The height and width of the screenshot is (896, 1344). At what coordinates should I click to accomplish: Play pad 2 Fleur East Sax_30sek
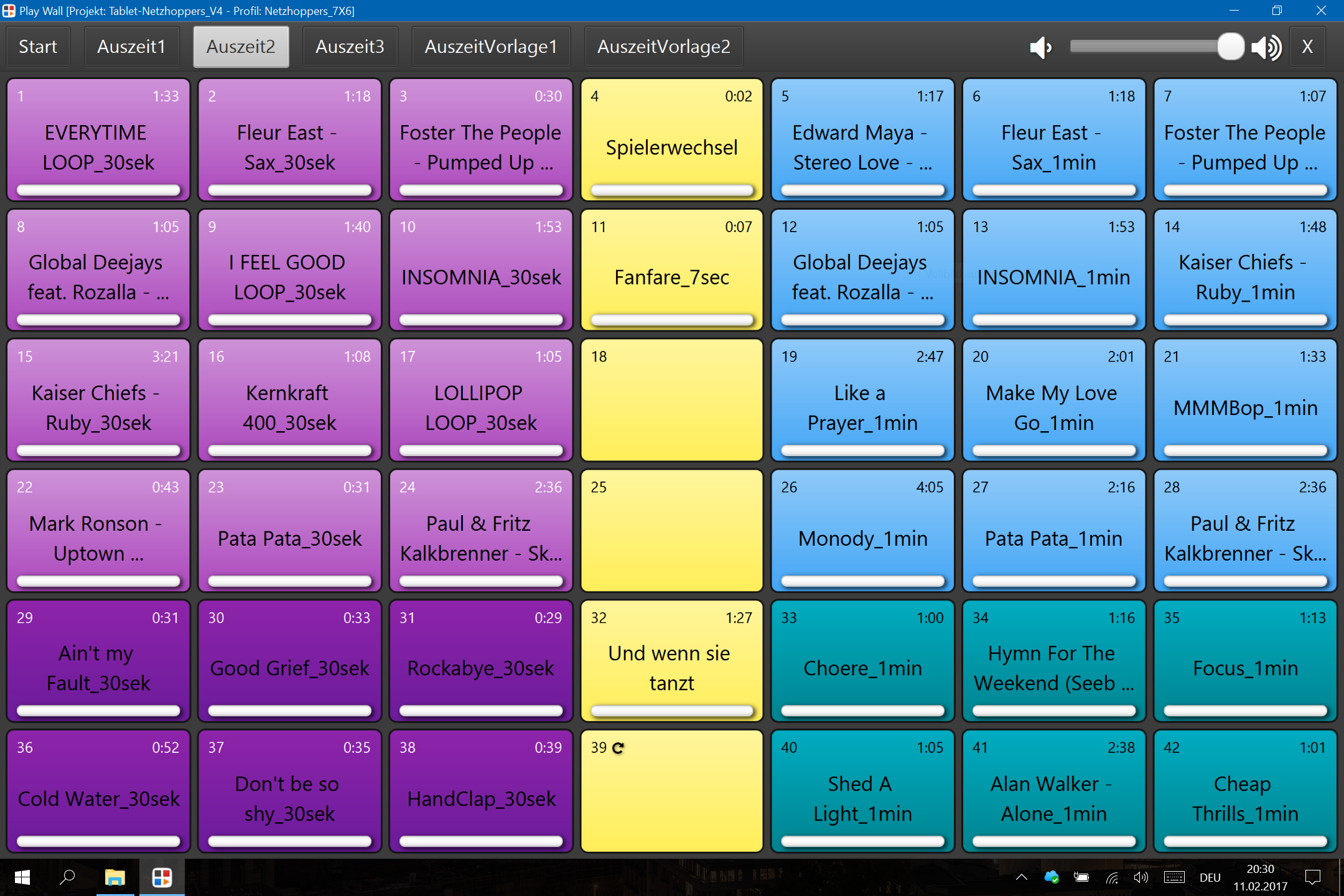click(289, 139)
